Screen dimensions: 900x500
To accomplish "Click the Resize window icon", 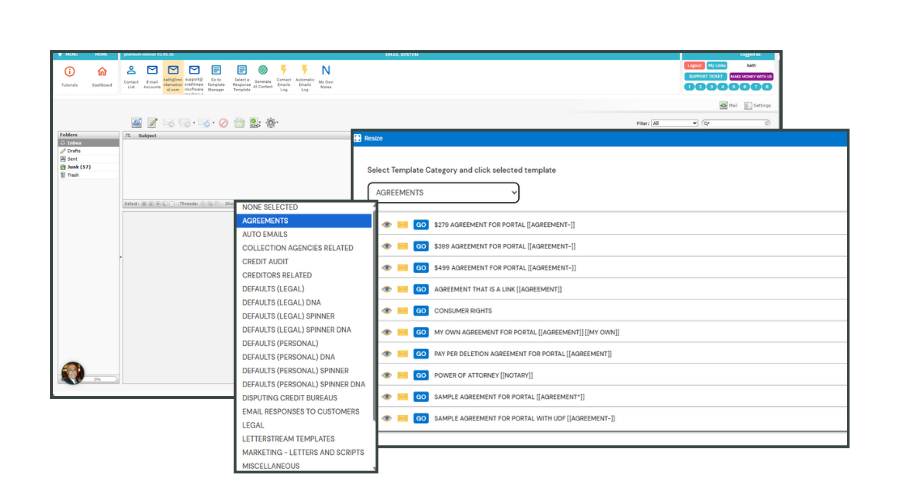I will pyautogui.click(x=358, y=138).
